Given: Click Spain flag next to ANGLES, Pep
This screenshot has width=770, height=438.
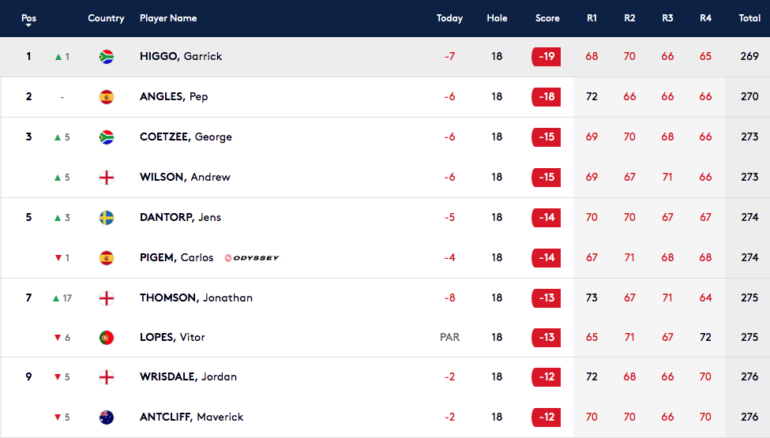Looking at the screenshot, I should [x=107, y=97].
